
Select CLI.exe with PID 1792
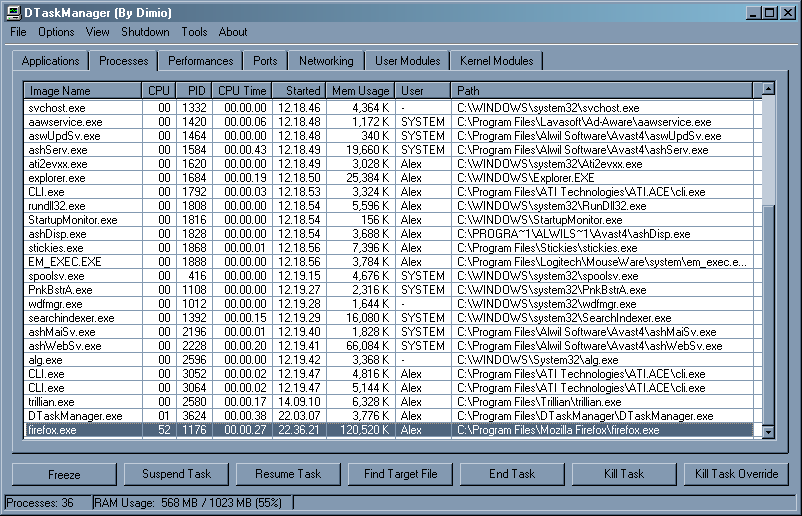click(x=389, y=192)
